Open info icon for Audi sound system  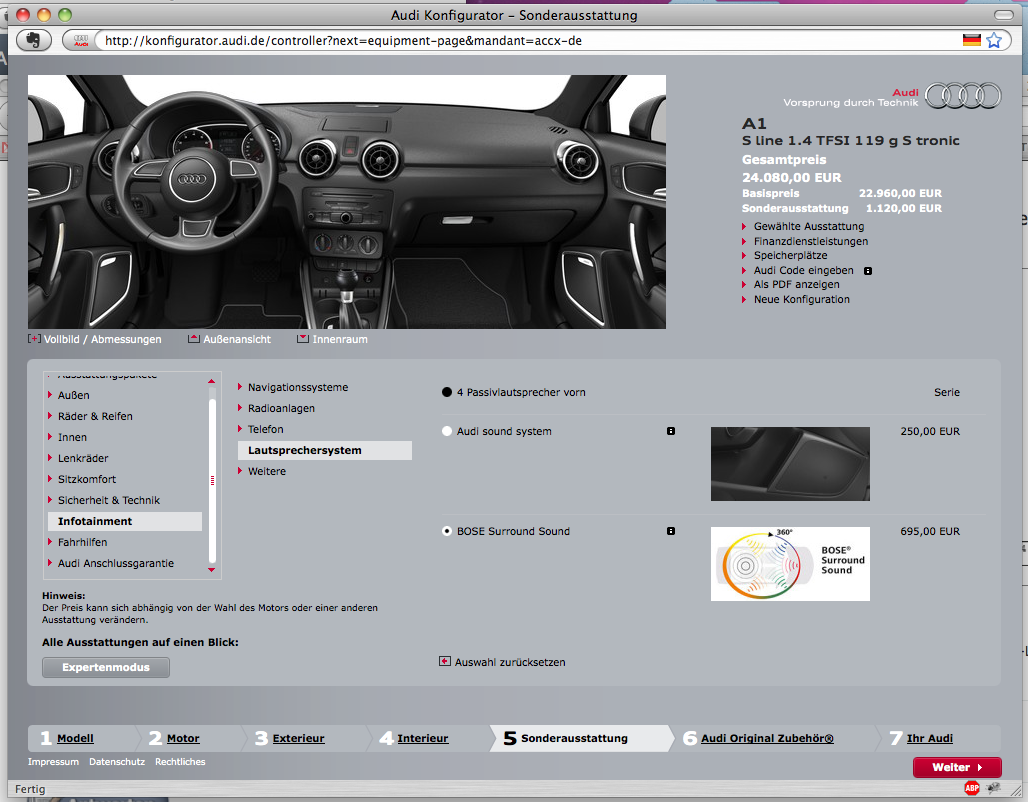tap(671, 431)
